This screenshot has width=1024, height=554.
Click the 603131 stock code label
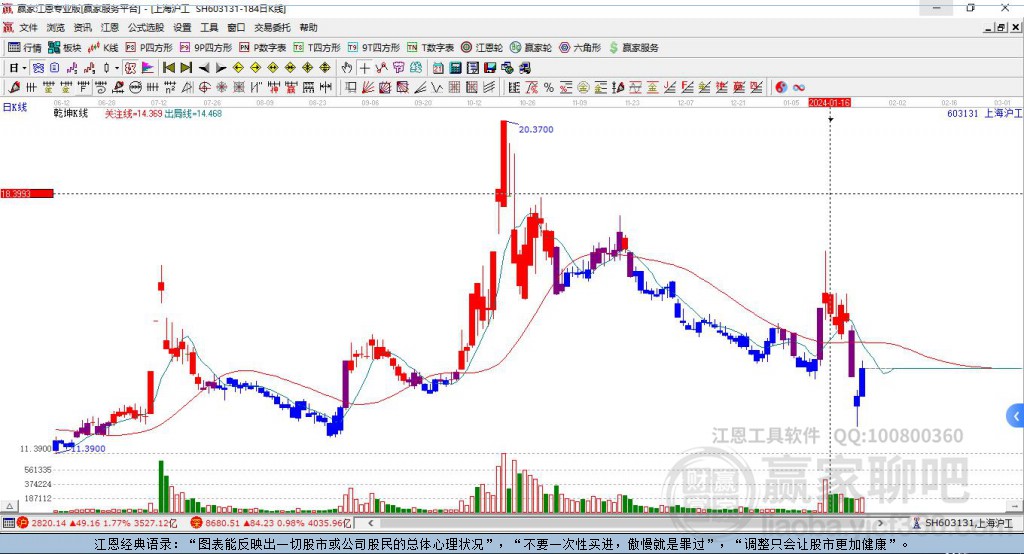(963, 113)
